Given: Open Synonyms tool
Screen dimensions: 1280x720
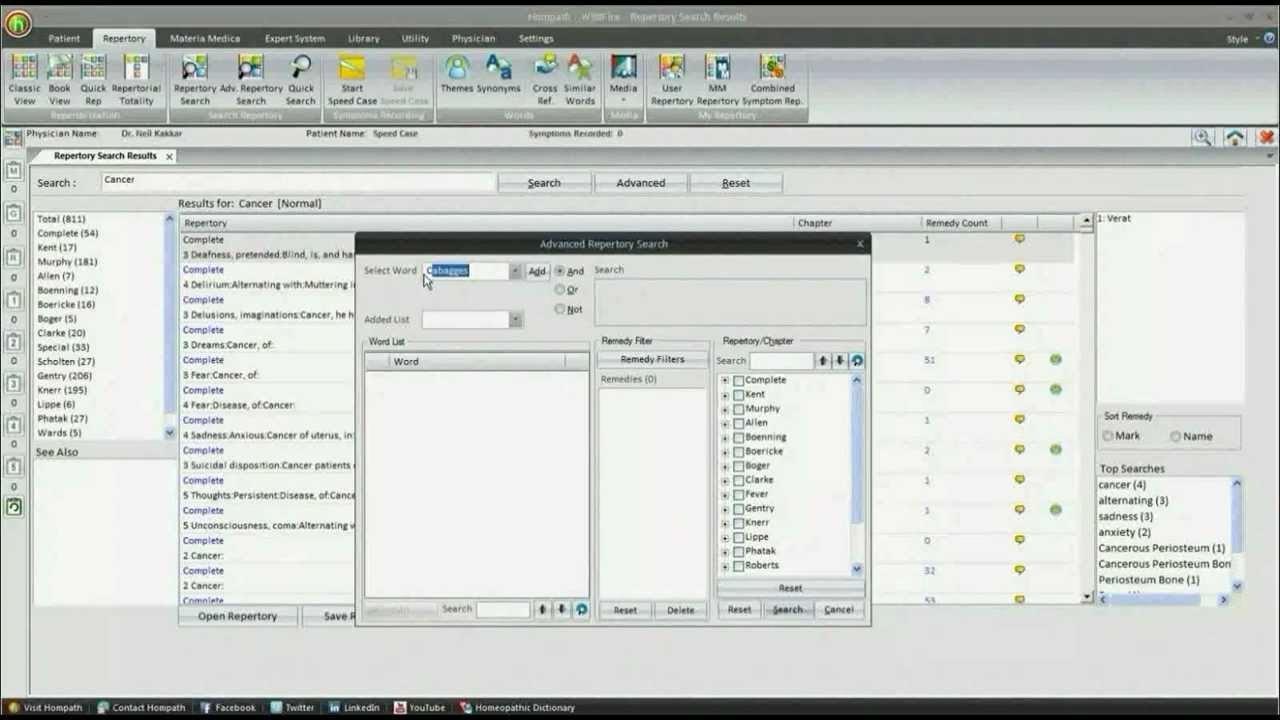Looking at the screenshot, I should tap(498, 75).
